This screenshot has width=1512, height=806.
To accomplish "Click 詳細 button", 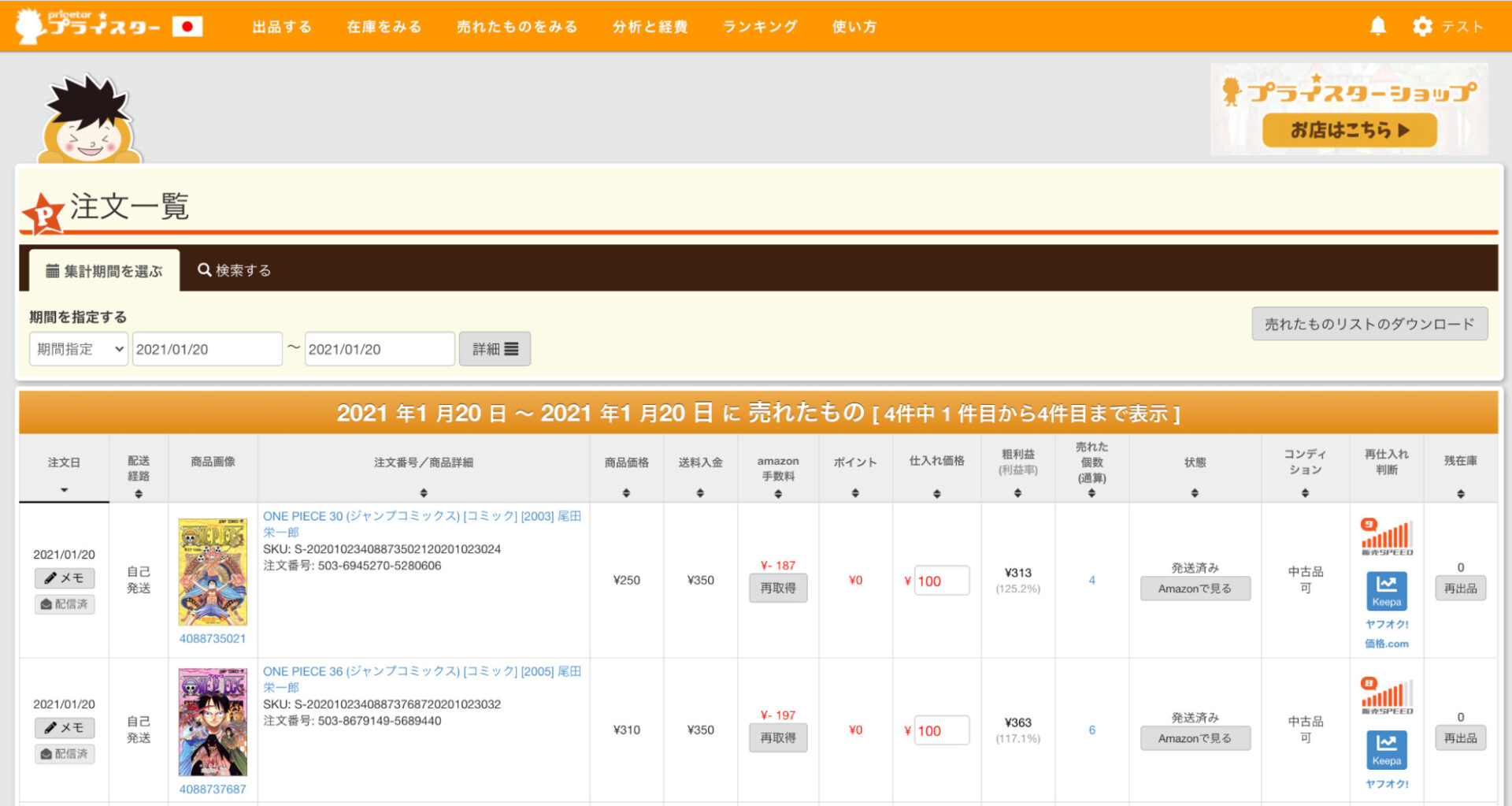I will (x=495, y=349).
